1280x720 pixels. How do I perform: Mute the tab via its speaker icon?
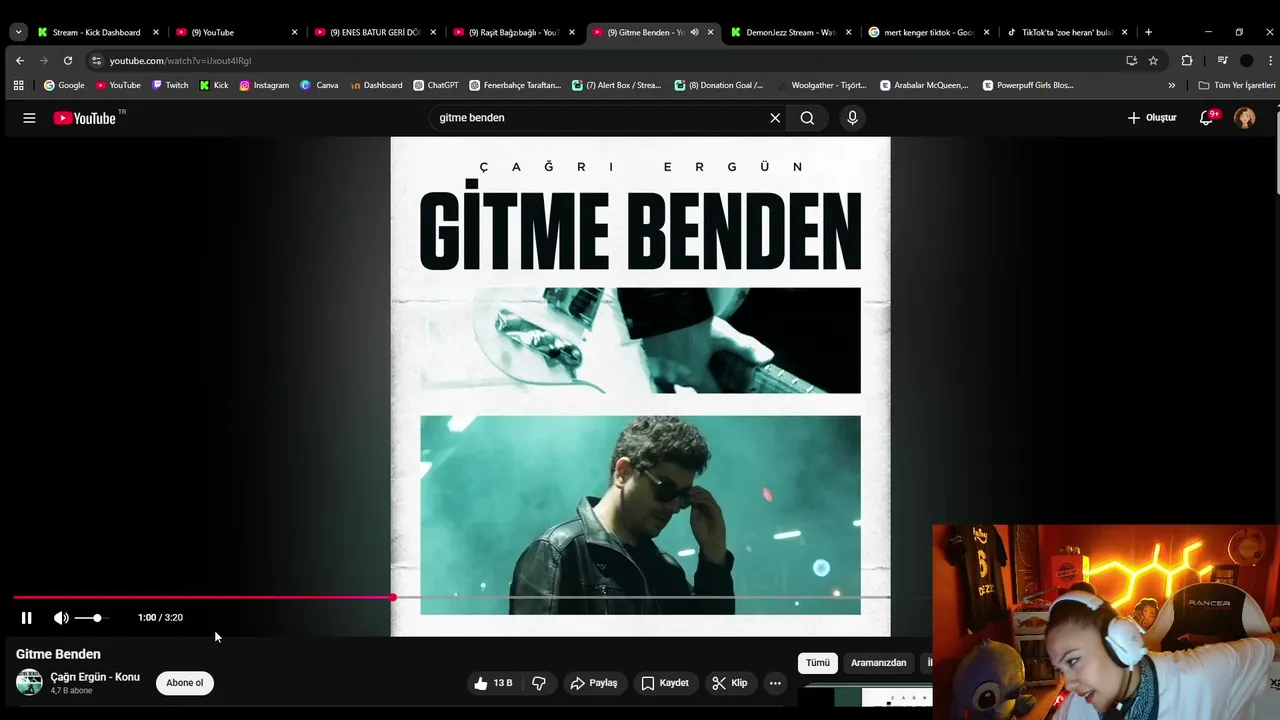[694, 32]
